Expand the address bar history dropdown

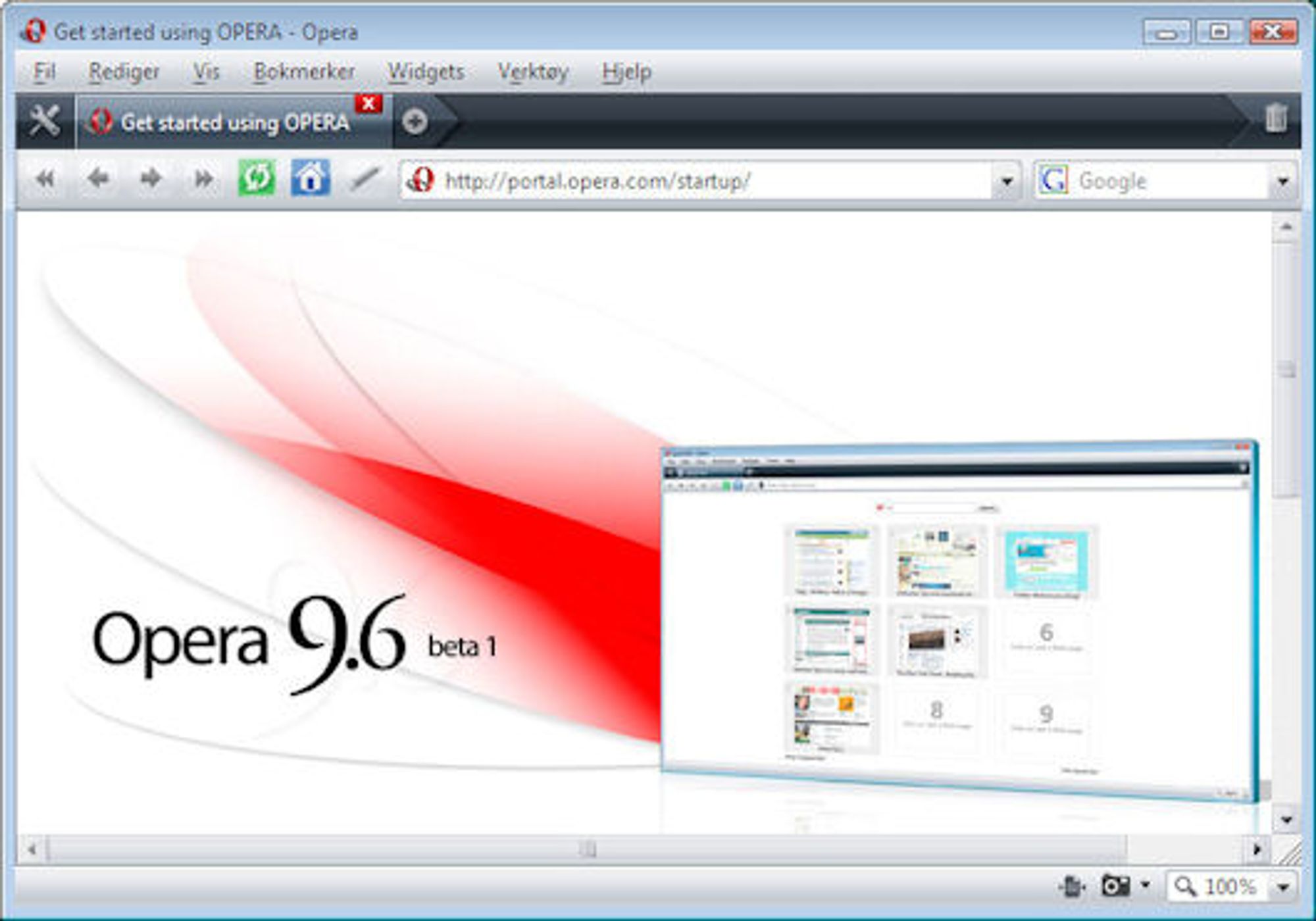coord(1007,180)
